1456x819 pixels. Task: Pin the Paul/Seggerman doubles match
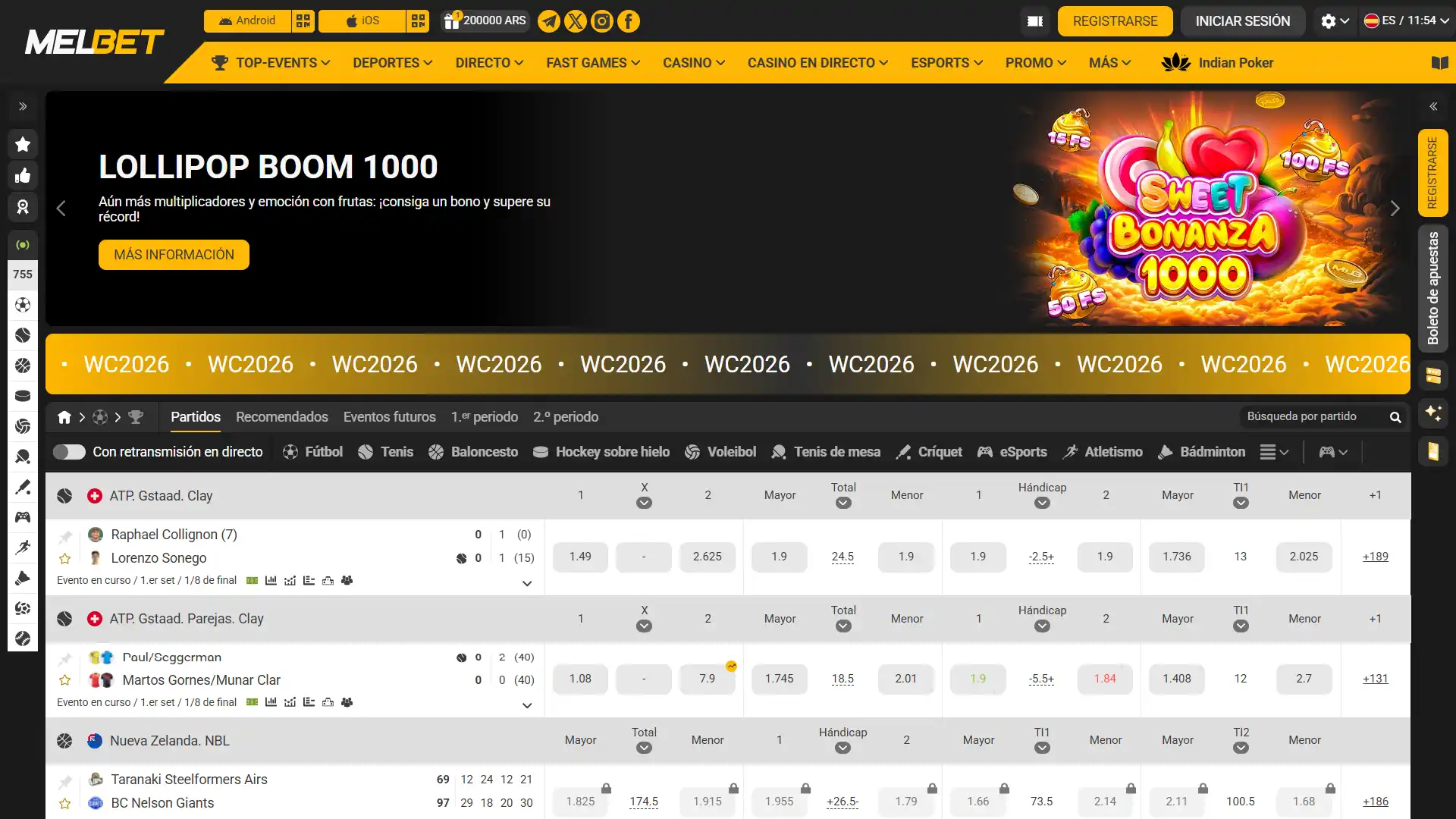[65, 659]
